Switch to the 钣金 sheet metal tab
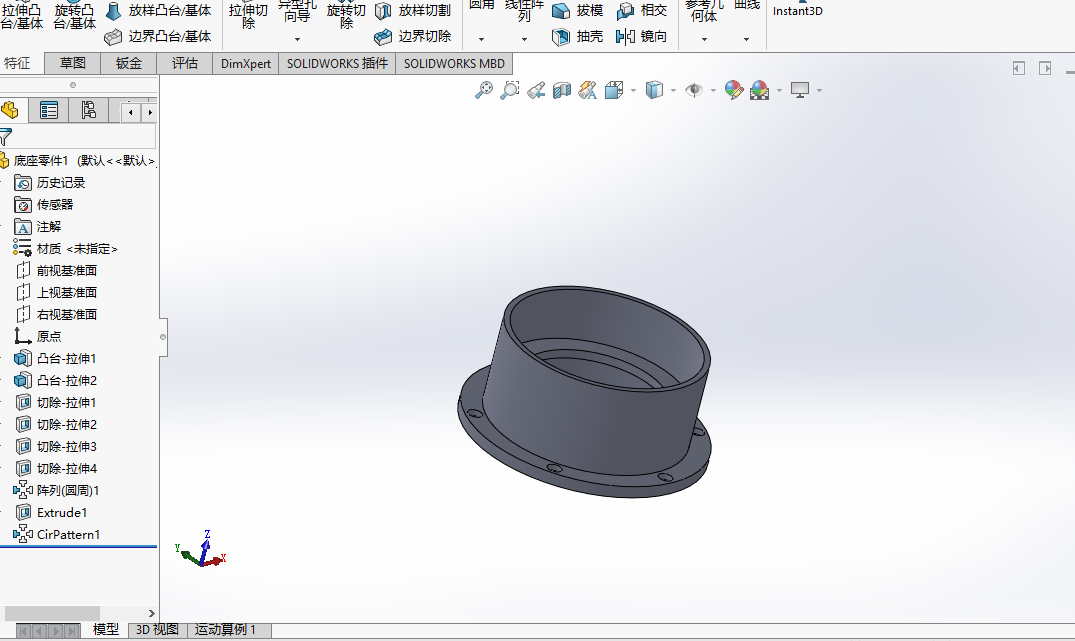 pyautogui.click(x=129, y=63)
